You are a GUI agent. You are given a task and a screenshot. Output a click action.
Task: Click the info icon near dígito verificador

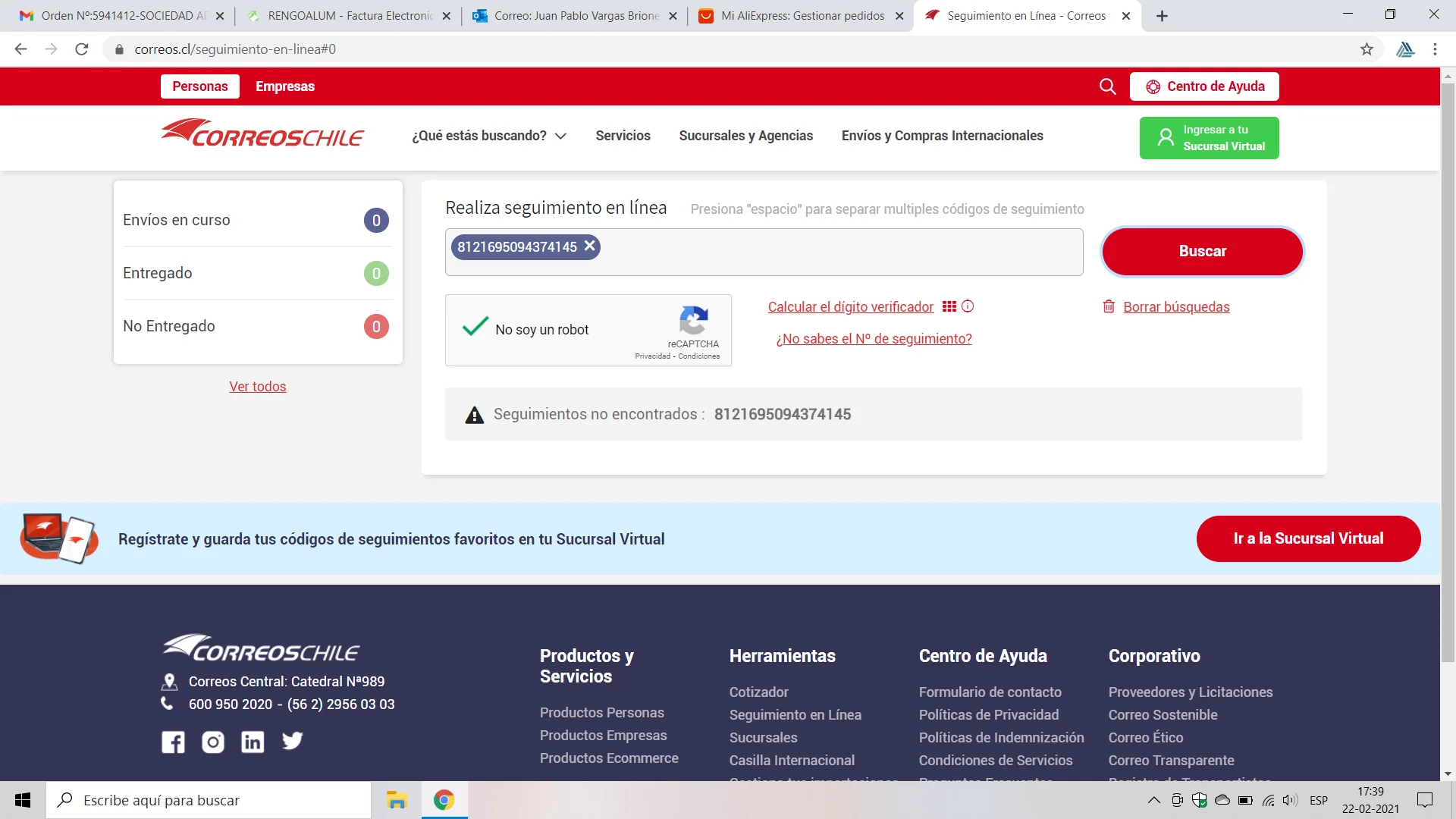click(x=968, y=306)
